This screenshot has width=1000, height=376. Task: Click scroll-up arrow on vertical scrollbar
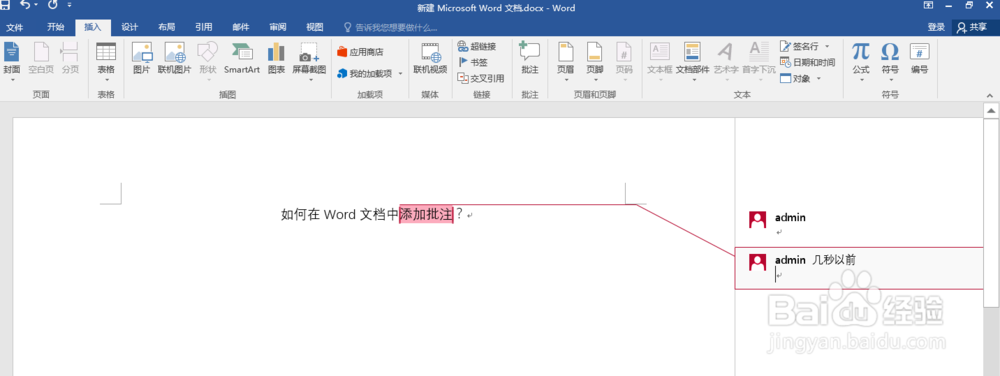tap(990, 111)
